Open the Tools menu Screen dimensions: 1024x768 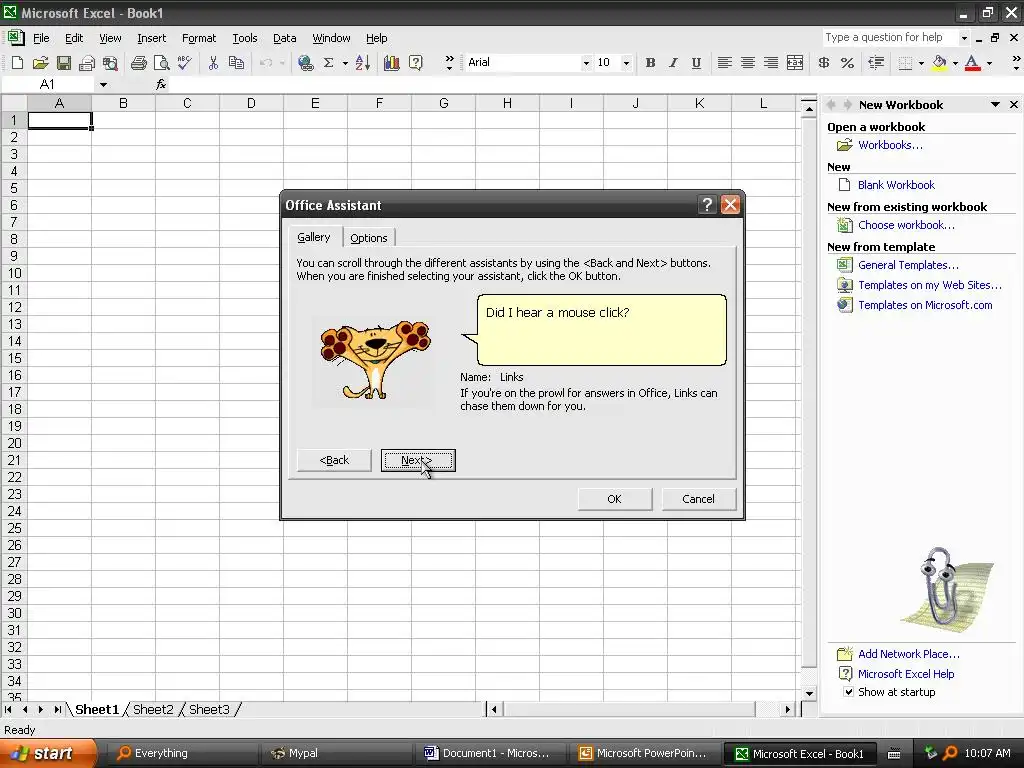point(245,38)
